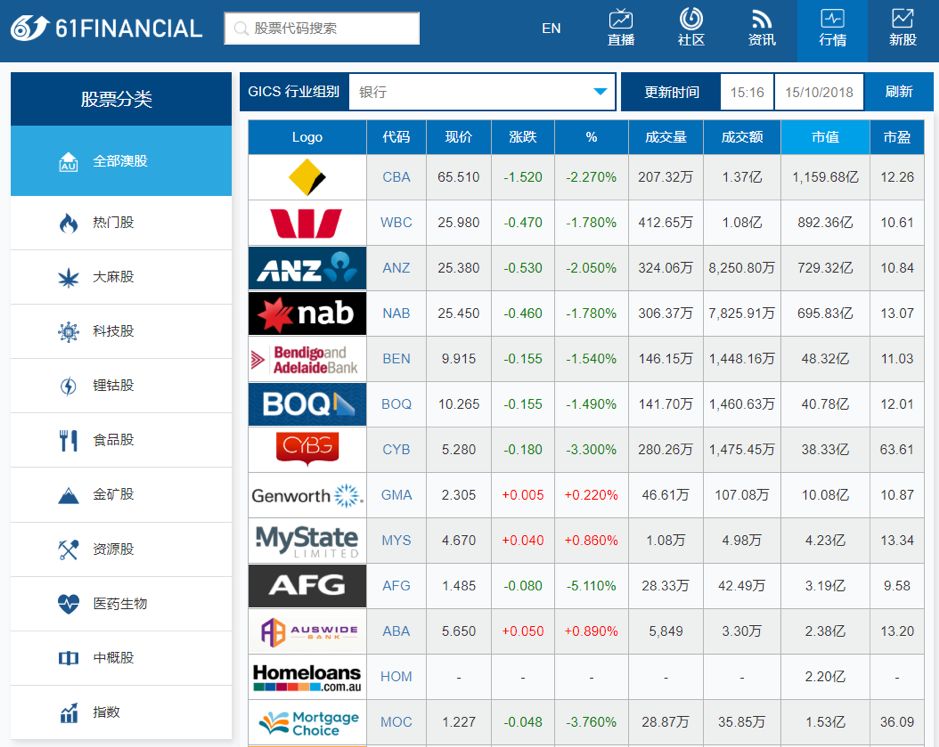Click the 股票分类 panel header

coord(121,99)
